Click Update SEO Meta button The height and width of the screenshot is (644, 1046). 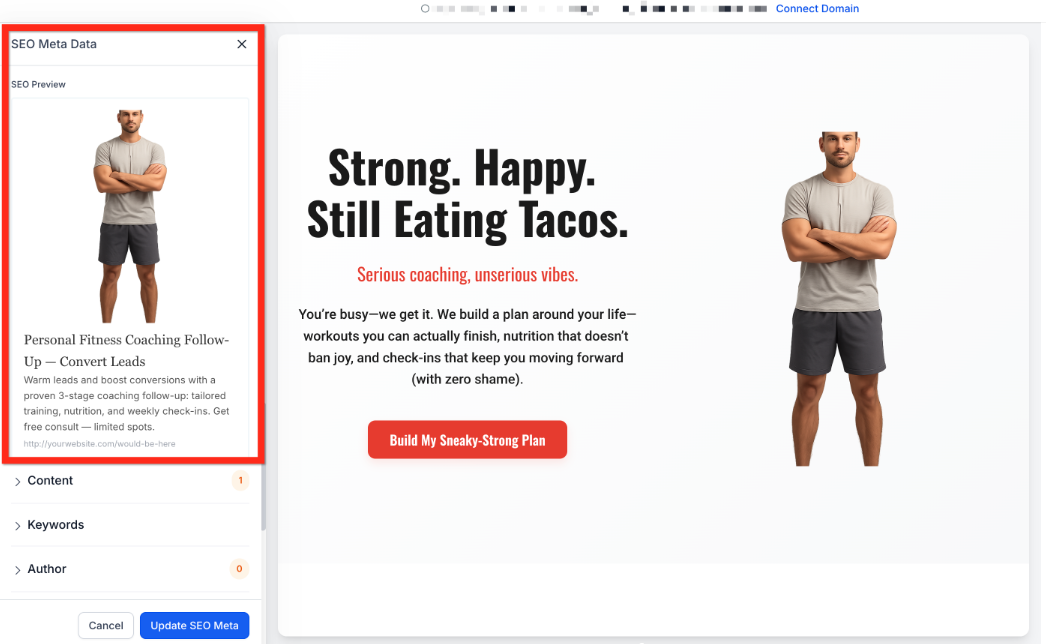tap(194, 625)
